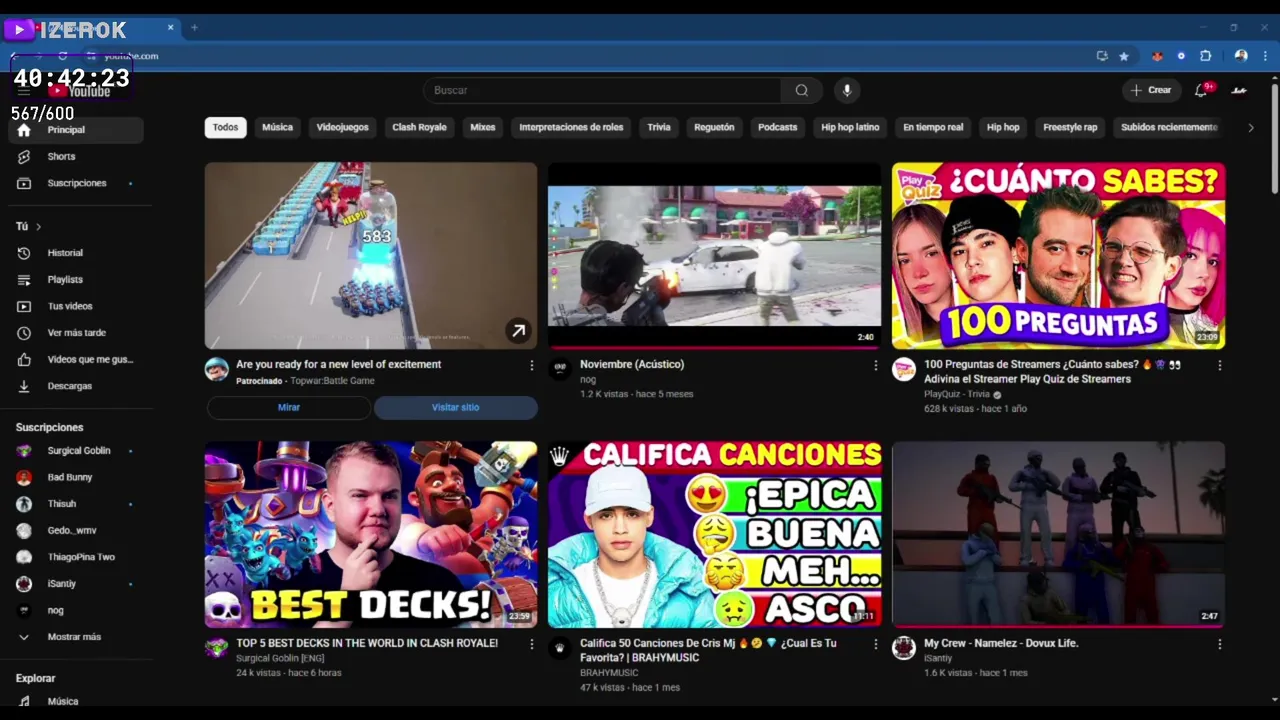Open options menu for Califica 50 Canciones video
Screen dimensions: 1280x720
tap(875, 645)
